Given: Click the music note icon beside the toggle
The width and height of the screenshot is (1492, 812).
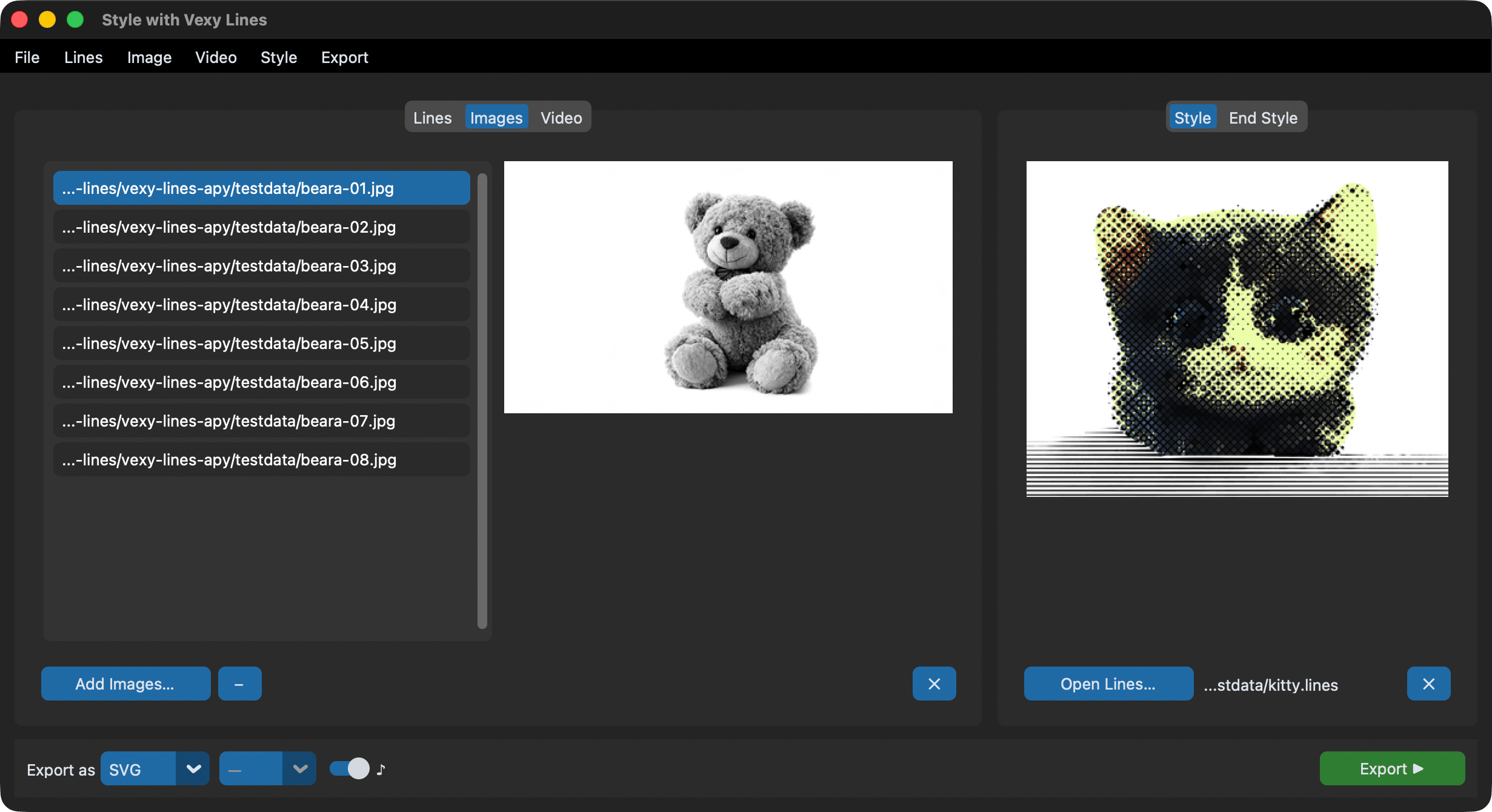Looking at the screenshot, I should (381, 769).
